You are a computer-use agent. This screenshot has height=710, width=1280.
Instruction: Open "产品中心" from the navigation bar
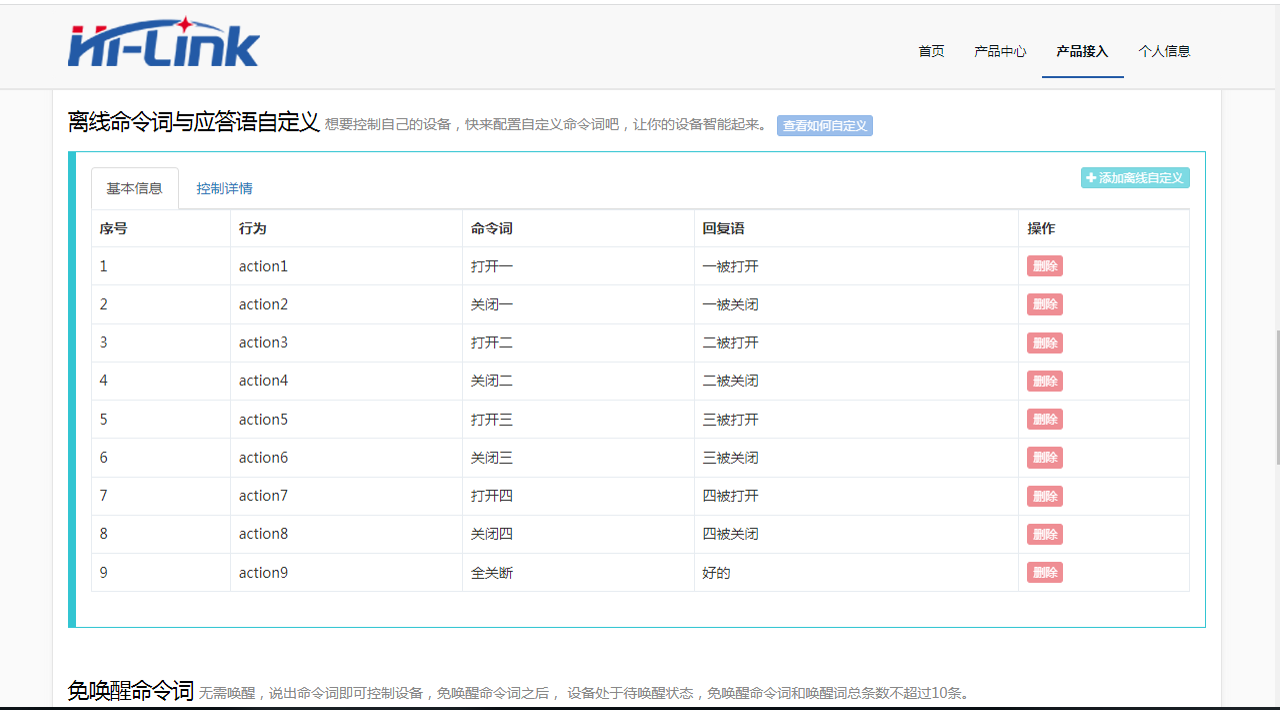[1000, 51]
